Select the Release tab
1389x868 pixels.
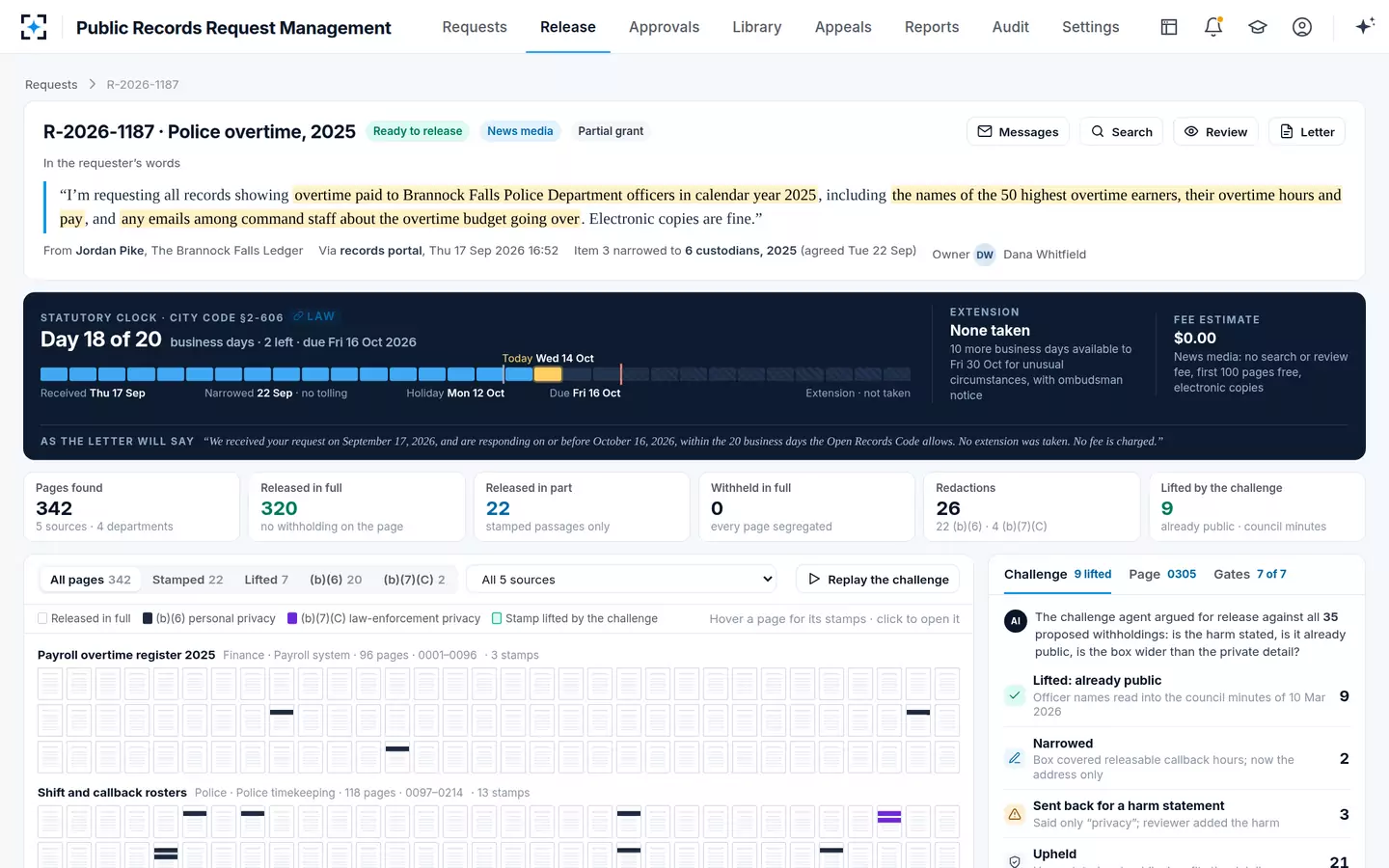pyautogui.click(x=568, y=27)
